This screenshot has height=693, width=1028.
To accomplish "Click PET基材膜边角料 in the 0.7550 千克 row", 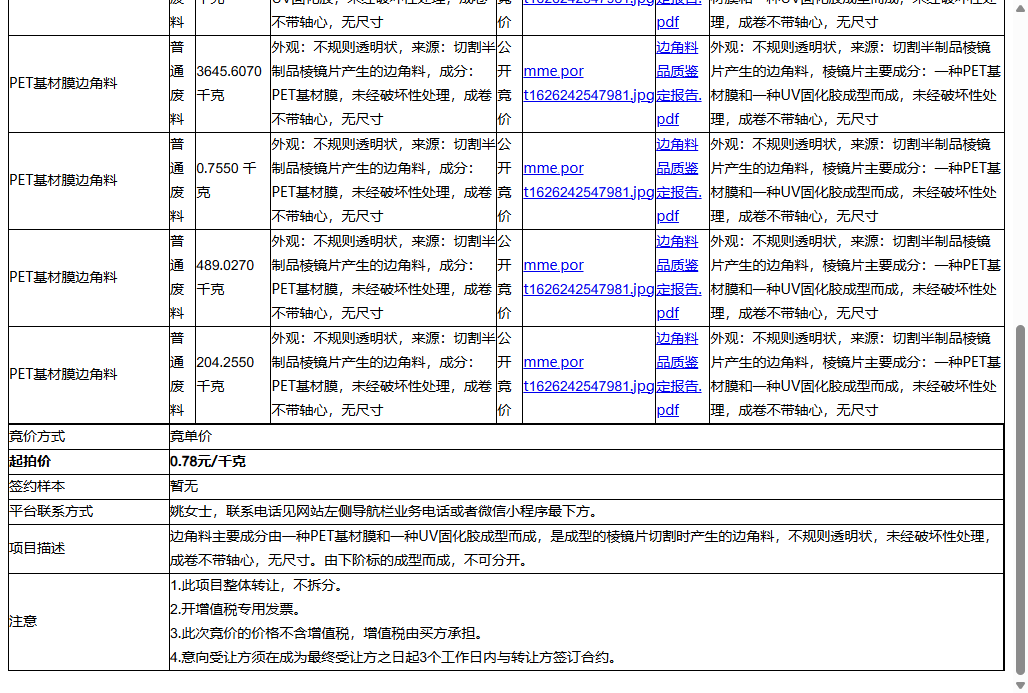I will coord(64,180).
